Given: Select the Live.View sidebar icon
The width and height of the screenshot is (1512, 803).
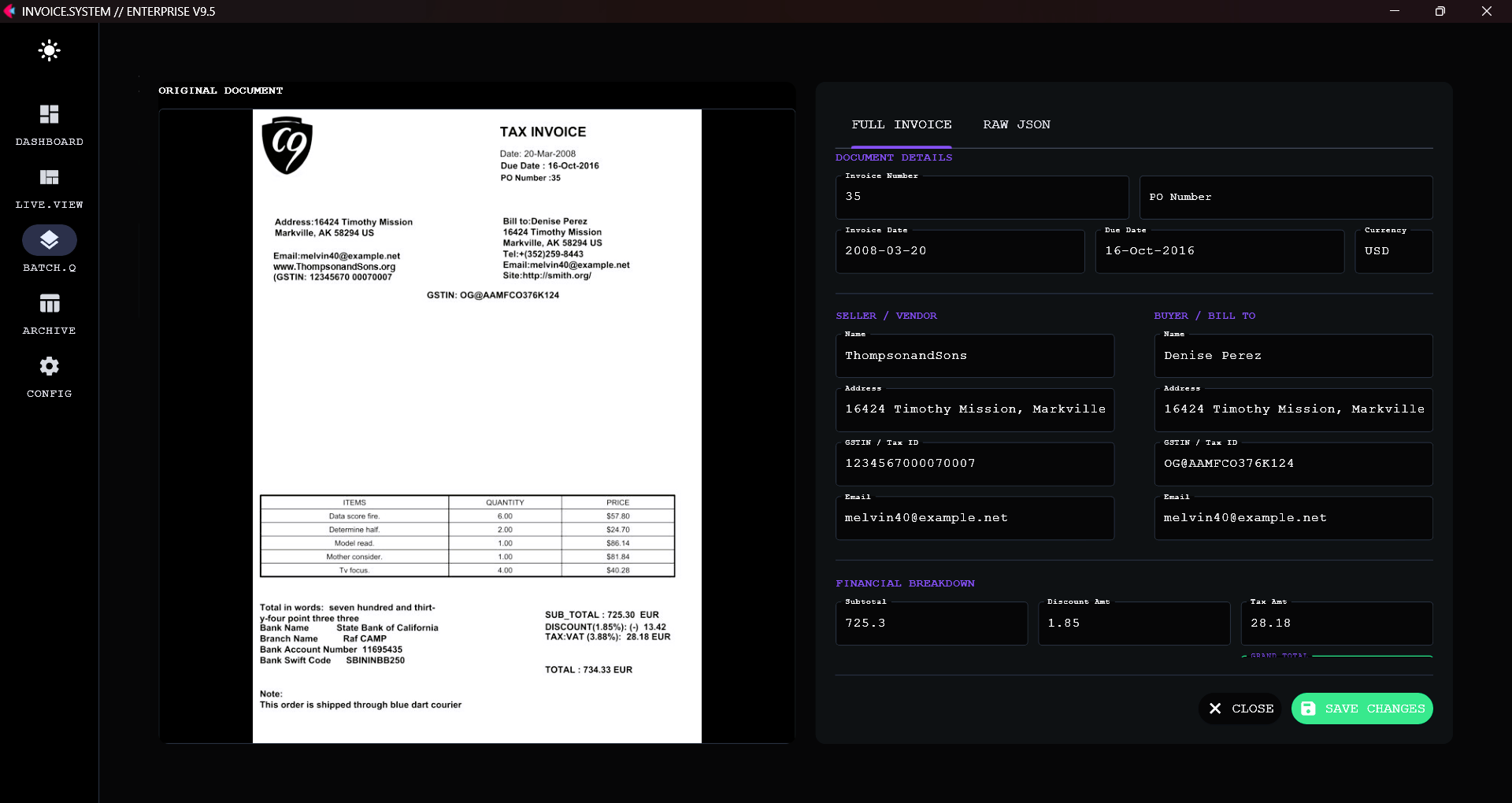Looking at the screenshot, I should 49,186.
